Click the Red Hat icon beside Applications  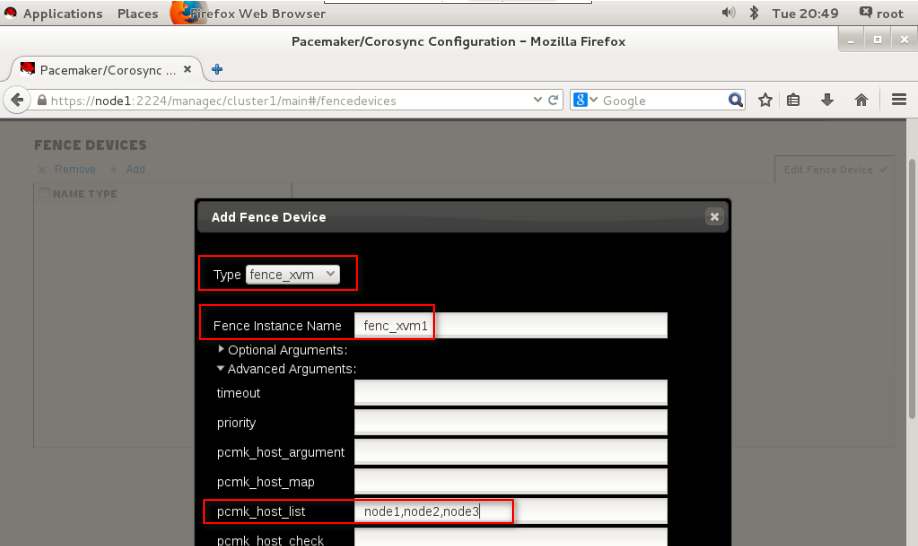point(11,13)
